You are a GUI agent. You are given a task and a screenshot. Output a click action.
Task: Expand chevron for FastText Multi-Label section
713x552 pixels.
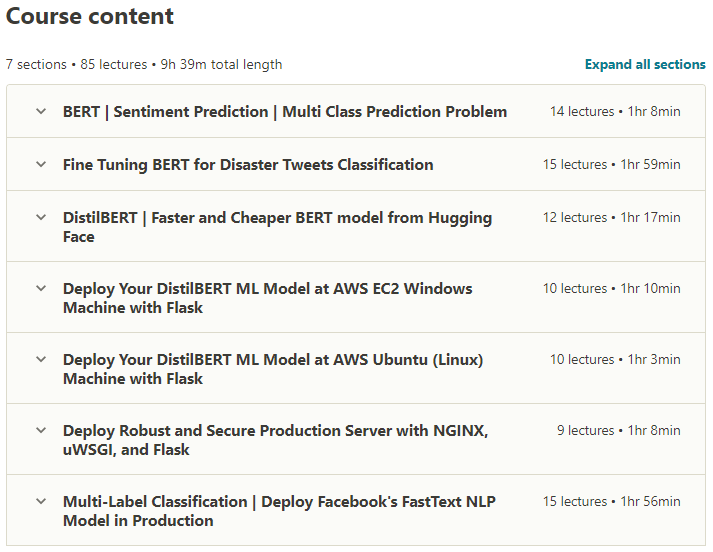click(41, 501)
